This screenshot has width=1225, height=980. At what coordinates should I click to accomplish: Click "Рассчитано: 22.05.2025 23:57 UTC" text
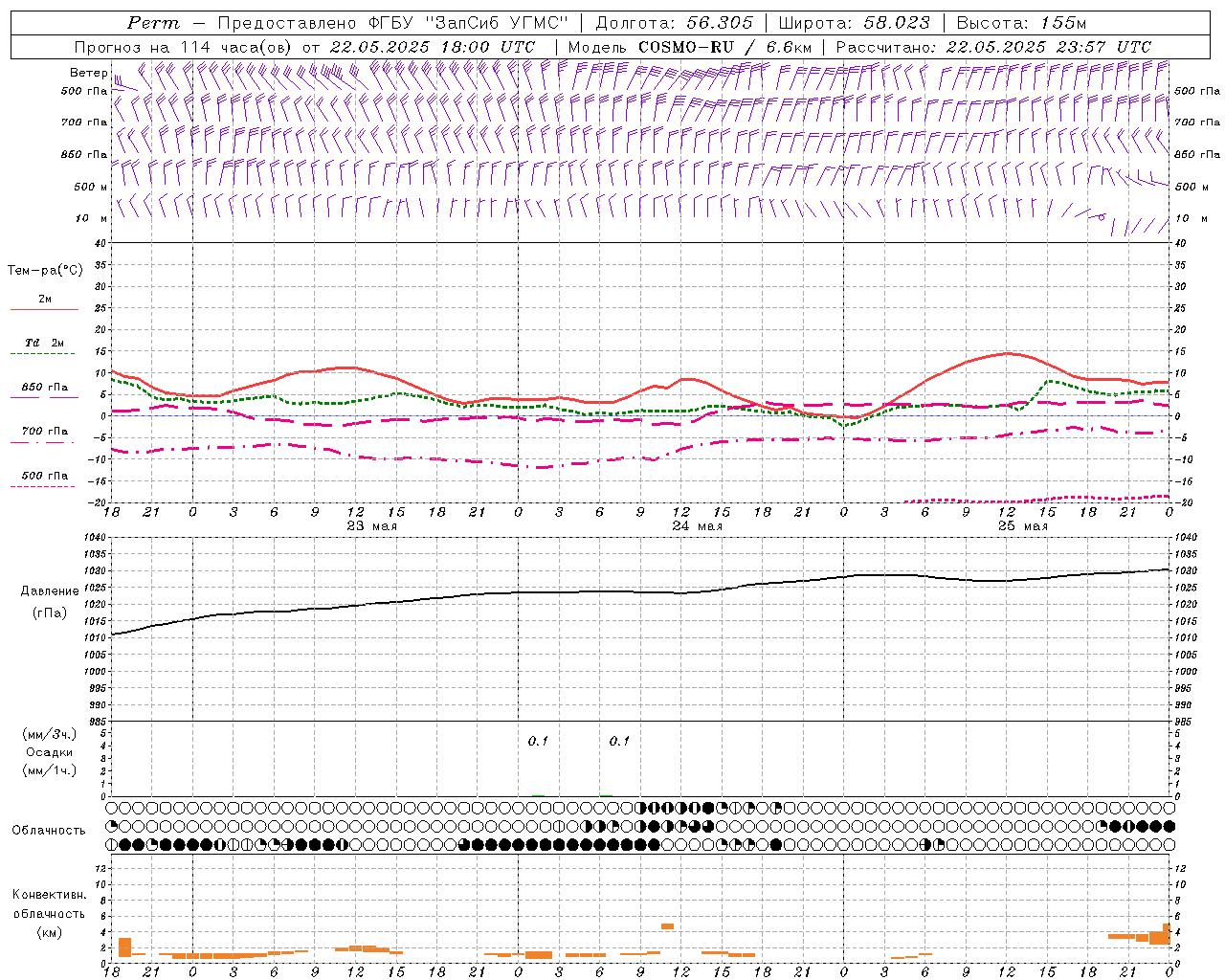993,47
